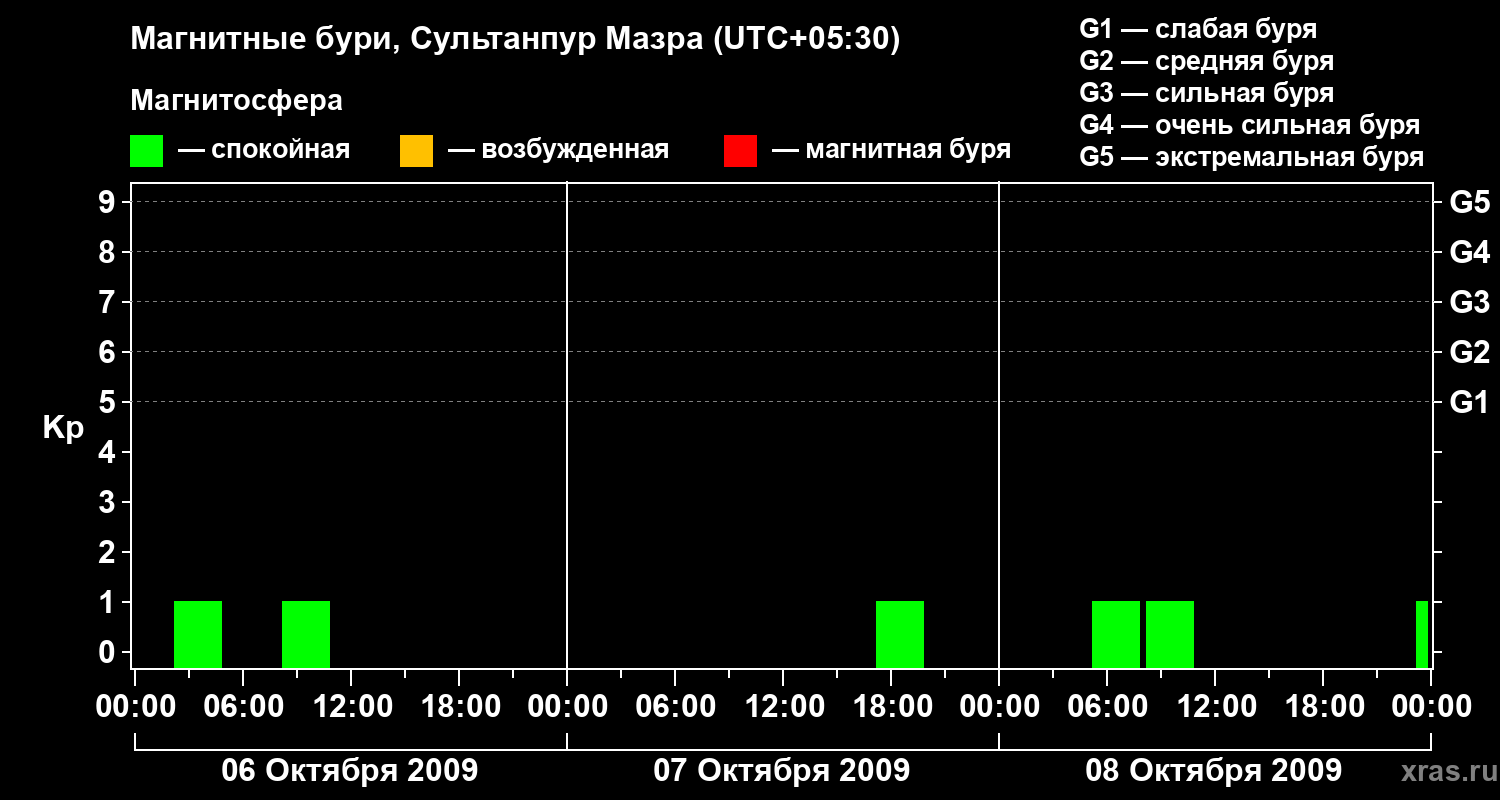Select the second green bar on 06 Октября

click(306, 634)
